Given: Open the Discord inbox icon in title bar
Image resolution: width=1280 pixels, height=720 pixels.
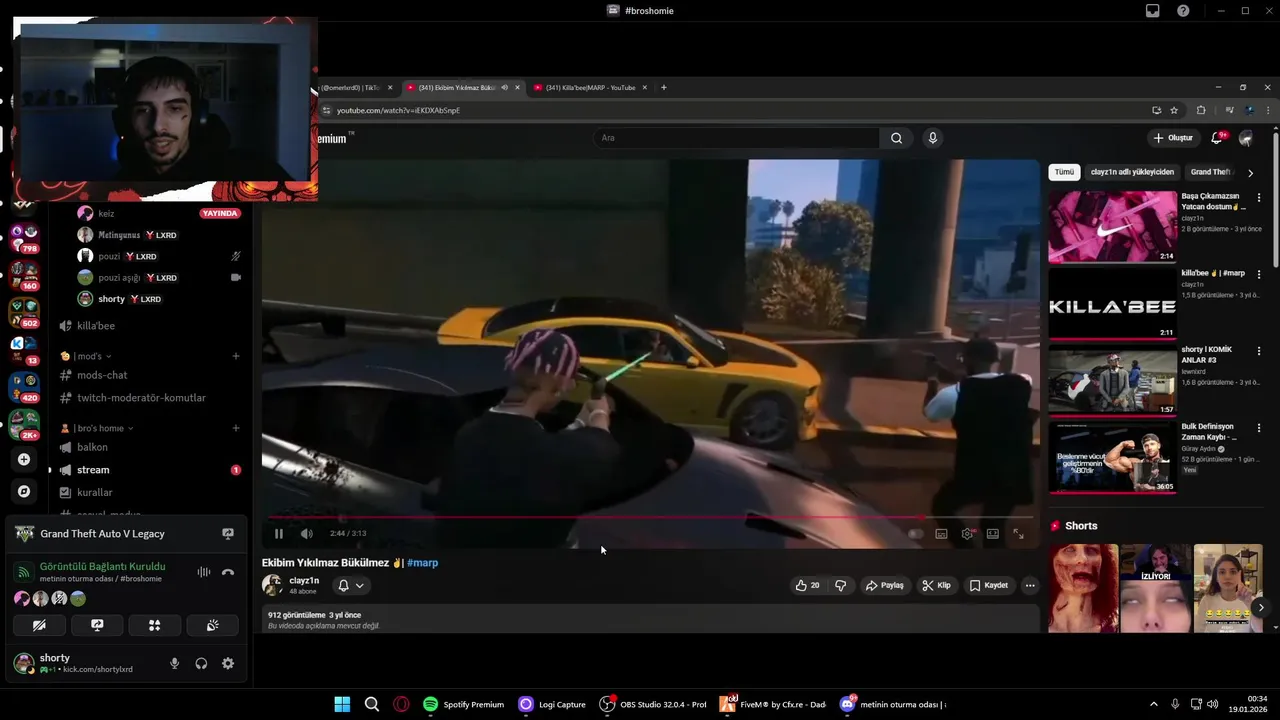Looking at the screenshot, I should click(x=1153, y=10).
